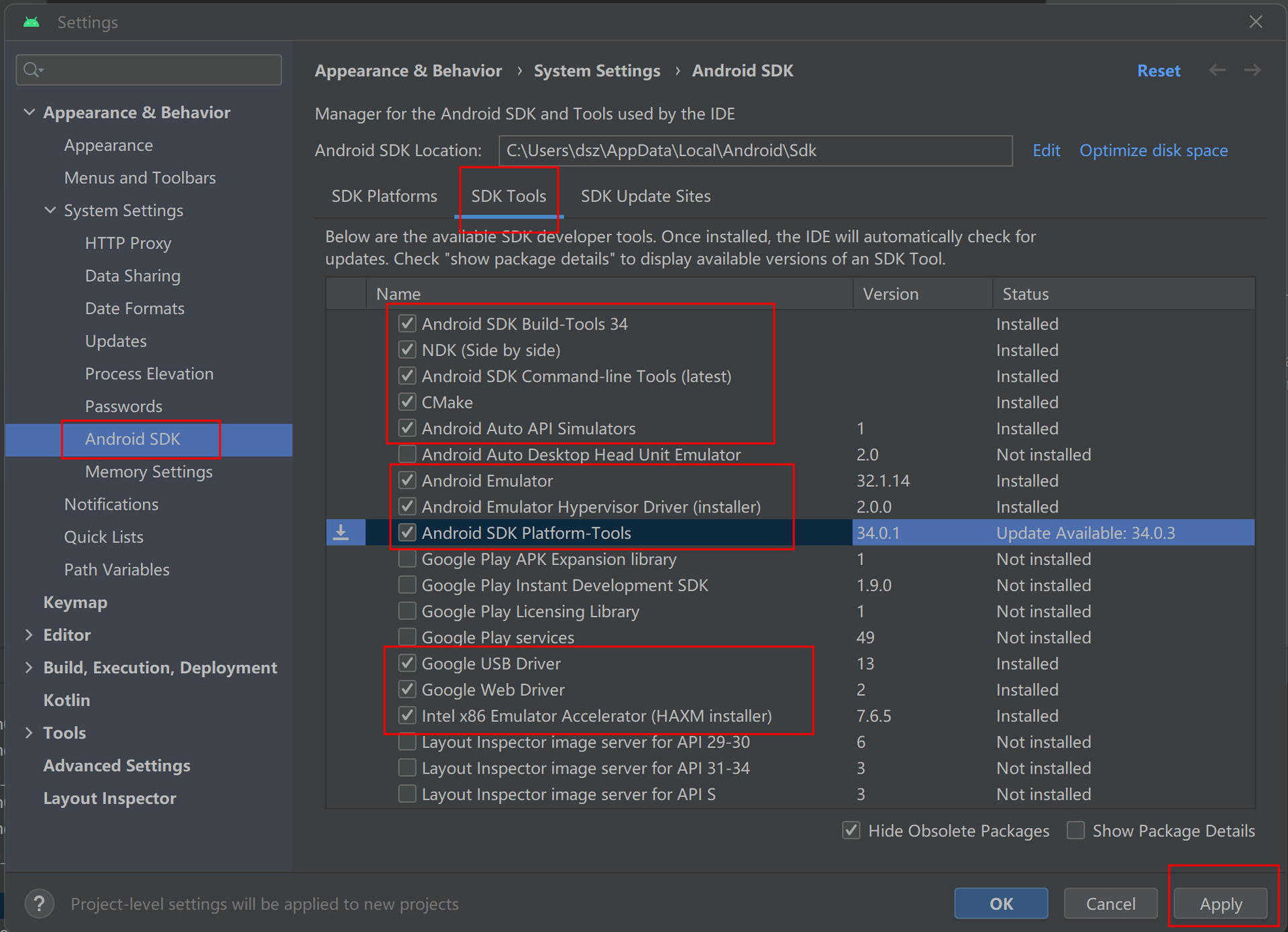The height and width of the screenshot is (932, 1288).
Task: Open Path Variables settings
Action: coord(117,570)
